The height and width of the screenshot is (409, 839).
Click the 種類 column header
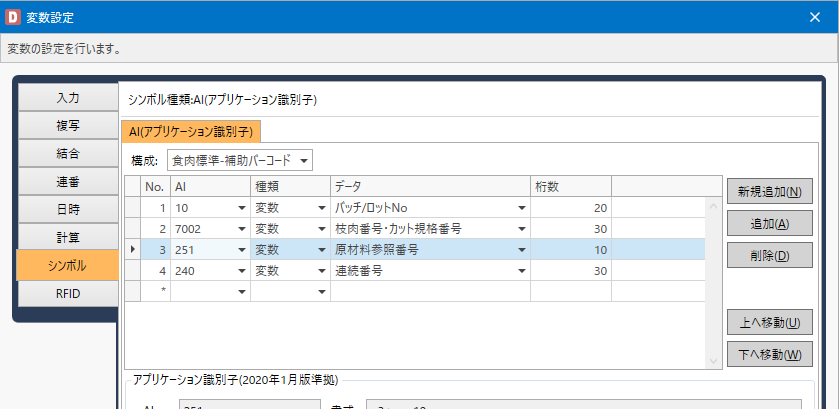pyautogui.click(x=290, y=186)
